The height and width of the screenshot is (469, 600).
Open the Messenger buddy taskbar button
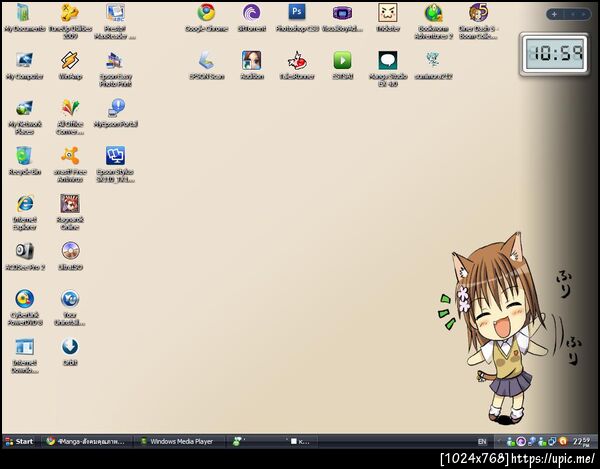(x=272, y=441)
